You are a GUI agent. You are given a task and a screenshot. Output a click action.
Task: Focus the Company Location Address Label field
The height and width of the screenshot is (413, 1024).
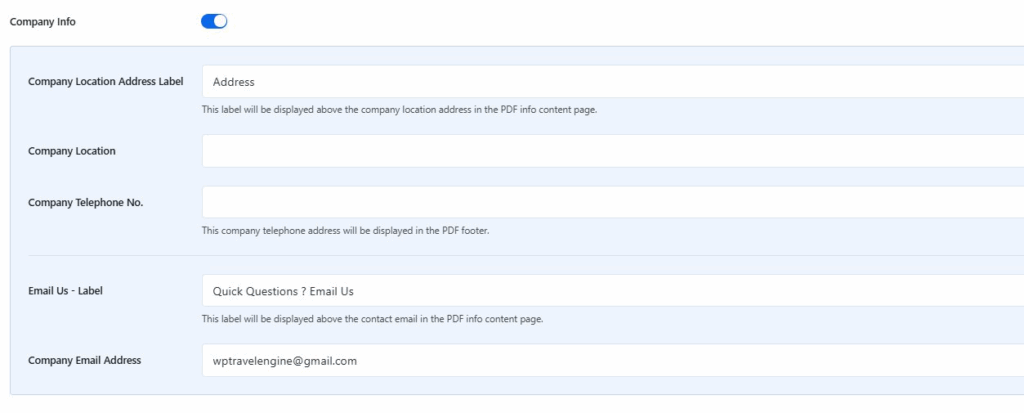[612, 82]
